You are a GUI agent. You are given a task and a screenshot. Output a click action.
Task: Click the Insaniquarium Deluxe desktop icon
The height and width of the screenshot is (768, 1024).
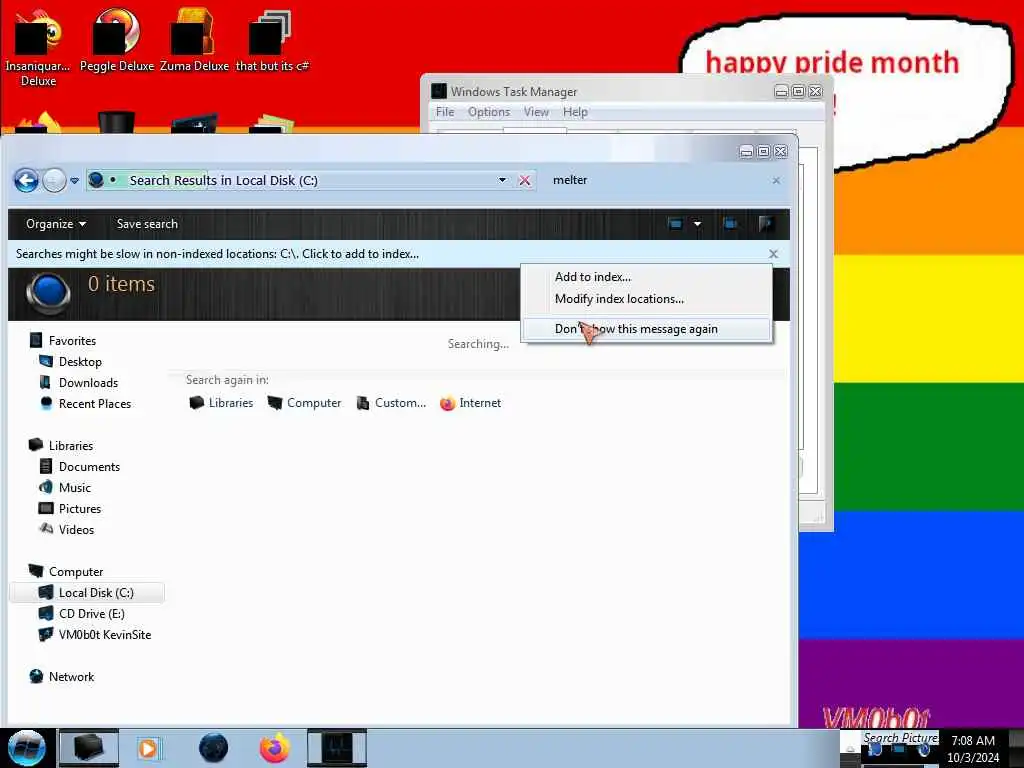[39, 47]
